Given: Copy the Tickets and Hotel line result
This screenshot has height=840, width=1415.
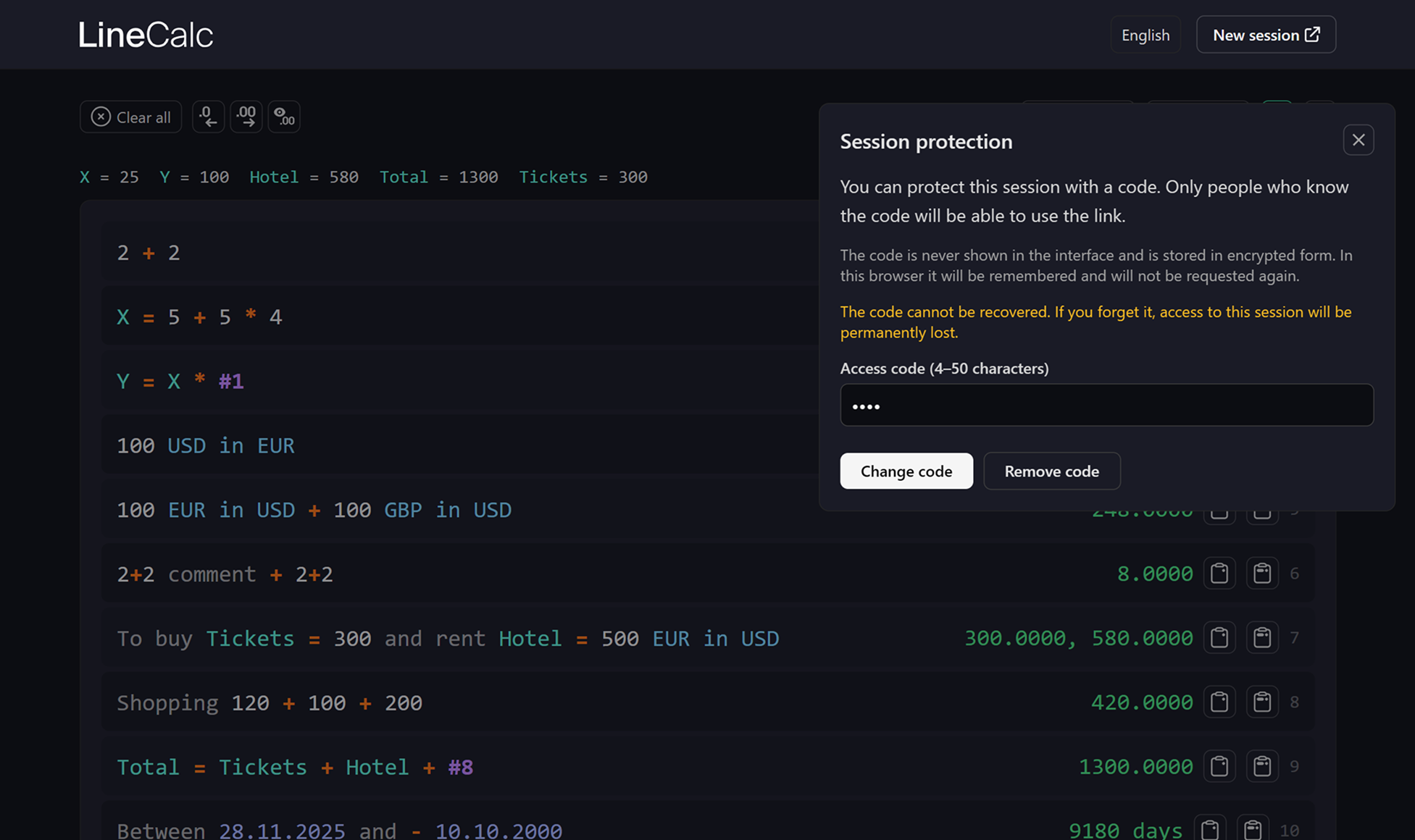Looking at the screenshot, I should [1219, 637].
